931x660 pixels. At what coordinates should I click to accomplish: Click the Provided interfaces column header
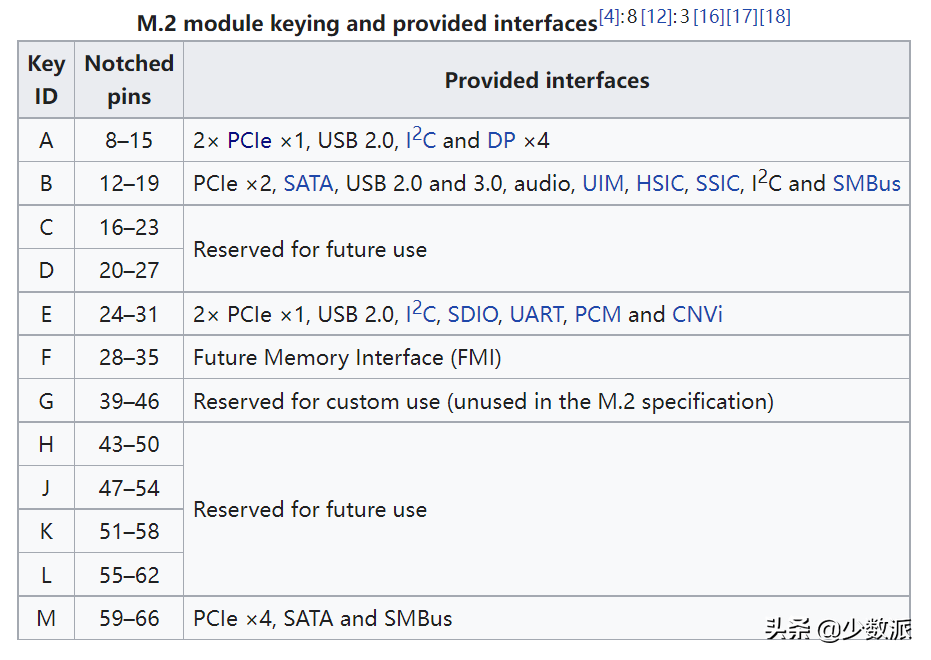(x=546, y=81)
